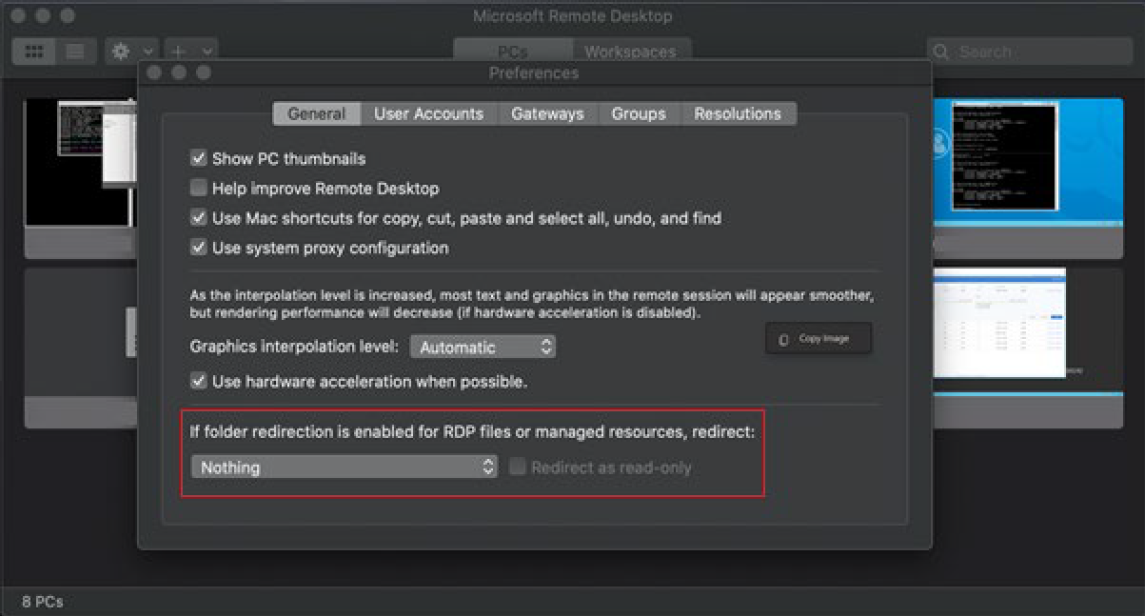1145x616 pixels.
Task: Click the Graphics interpolation level label
Action: [294, 347]
